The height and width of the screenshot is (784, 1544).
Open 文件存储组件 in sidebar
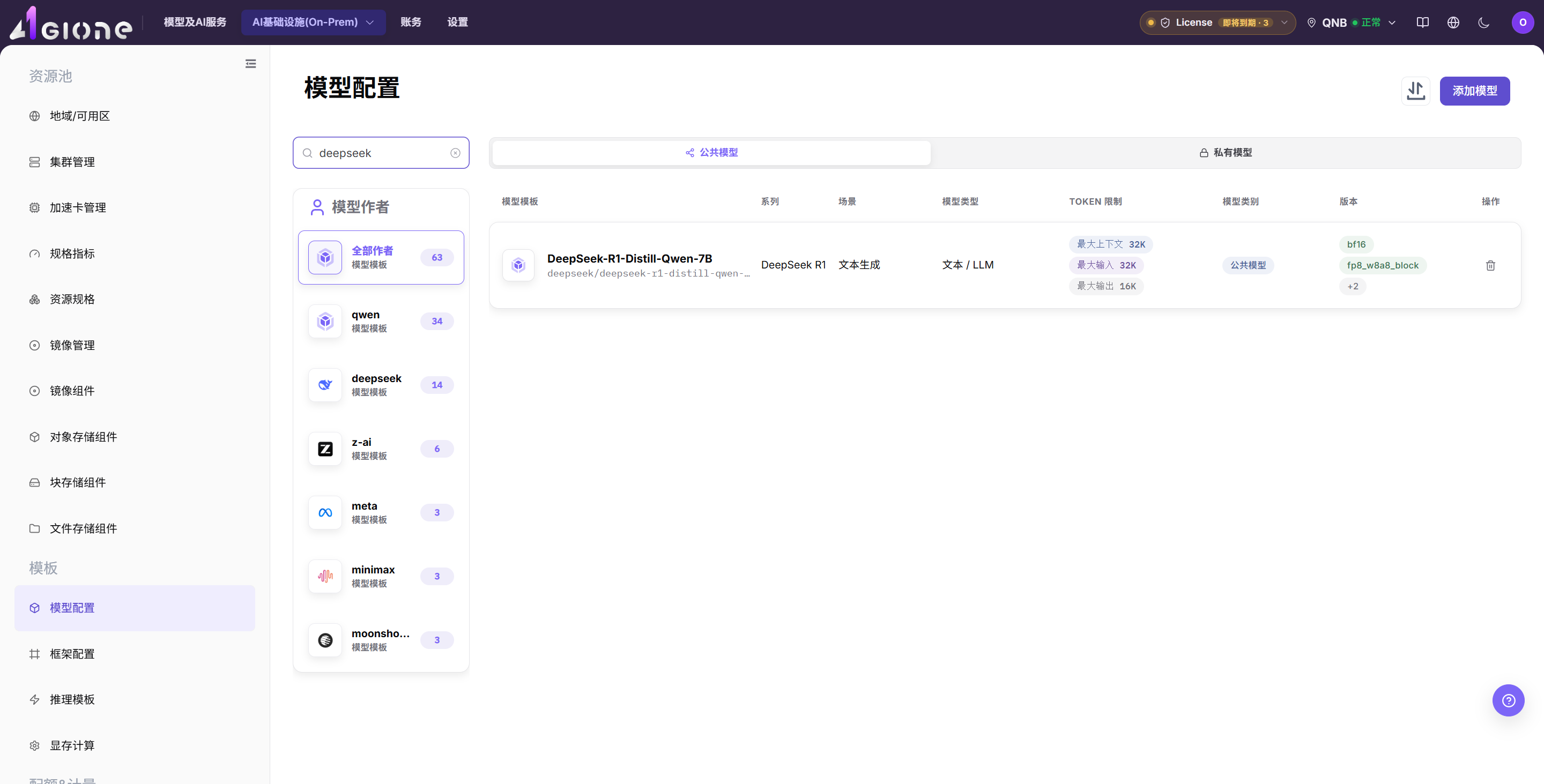(x=135, y=529)
